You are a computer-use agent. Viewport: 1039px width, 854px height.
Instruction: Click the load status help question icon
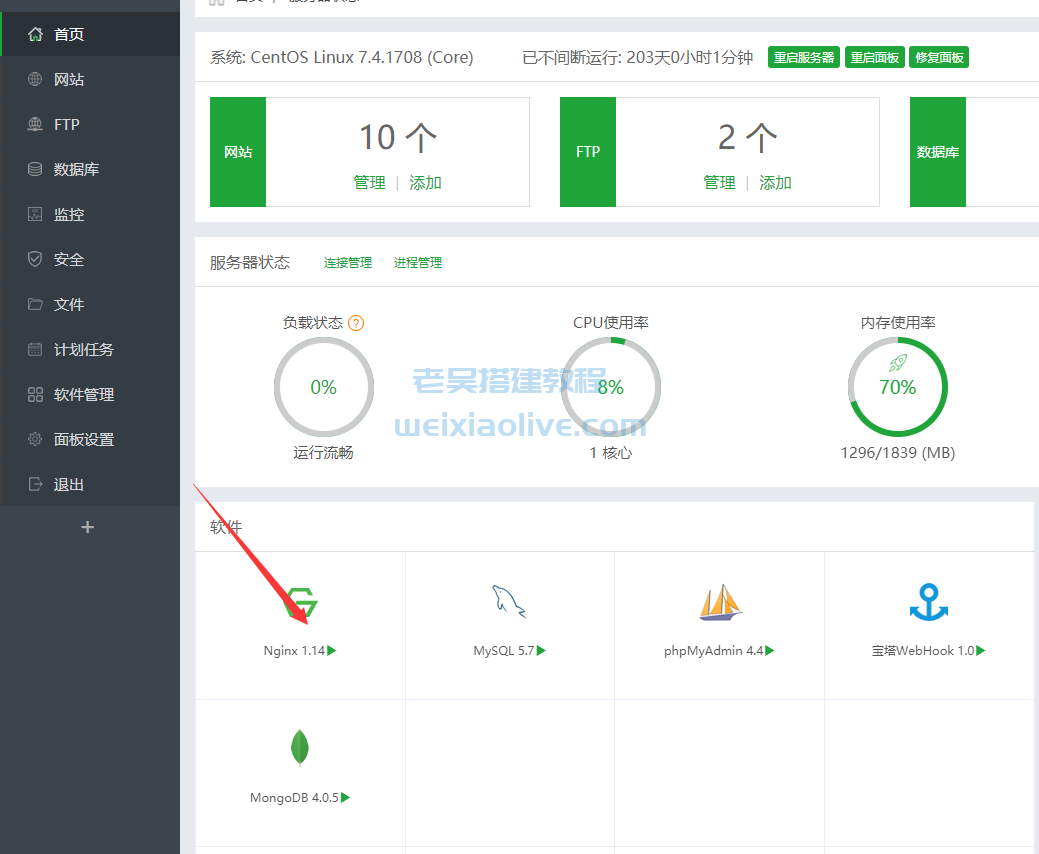(356, 323)
